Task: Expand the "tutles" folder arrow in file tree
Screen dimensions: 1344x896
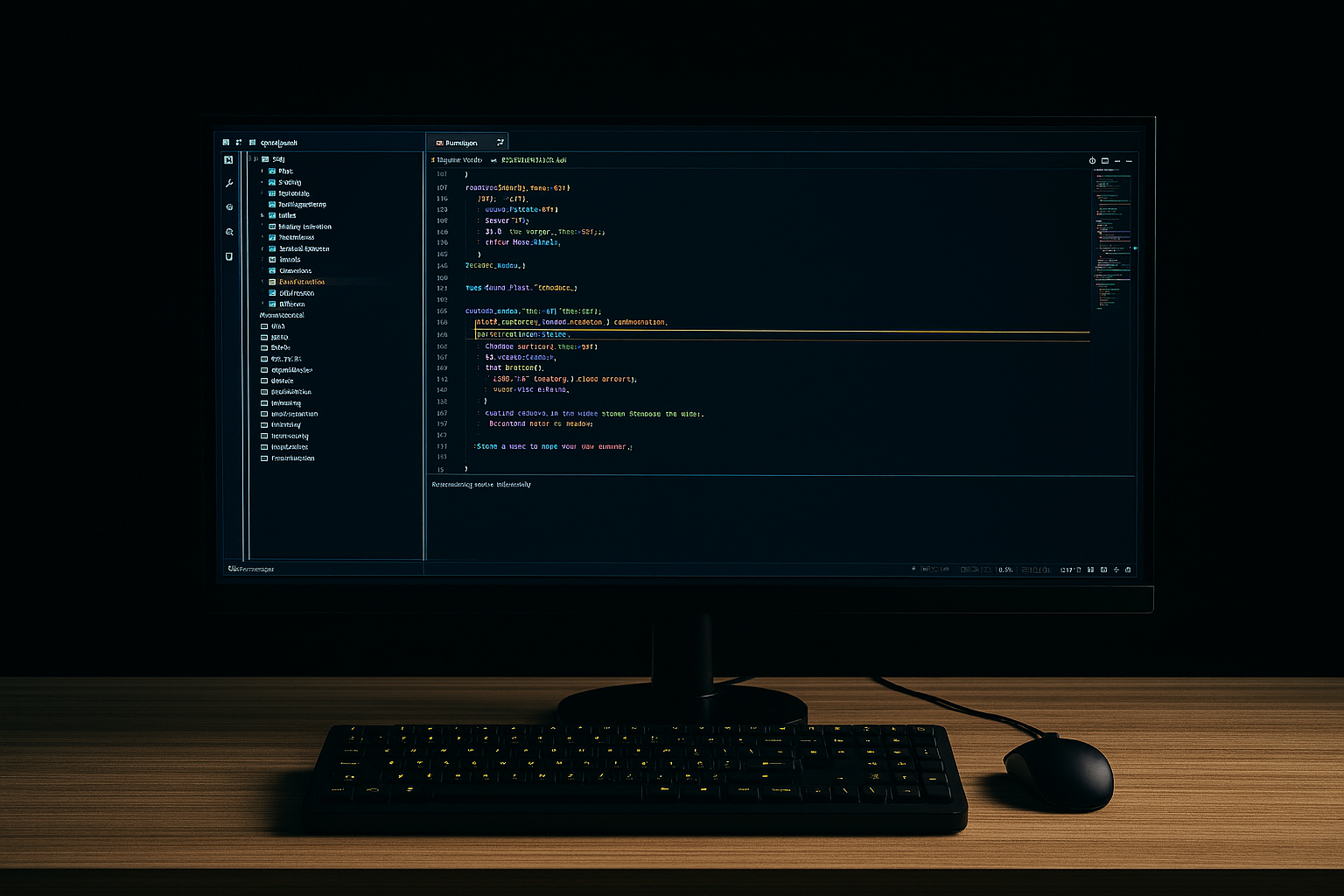Action: click(262, 215)
